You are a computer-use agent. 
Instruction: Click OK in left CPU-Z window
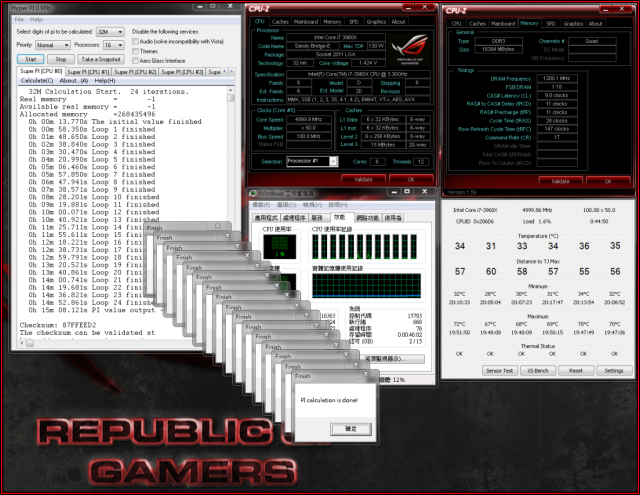point(411,180)
